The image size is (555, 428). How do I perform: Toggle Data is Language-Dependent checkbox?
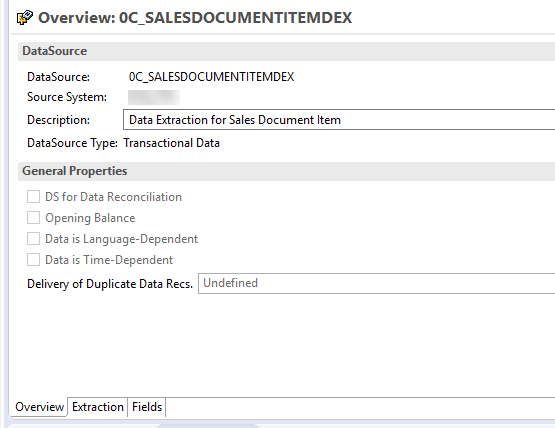pos(33,239)
